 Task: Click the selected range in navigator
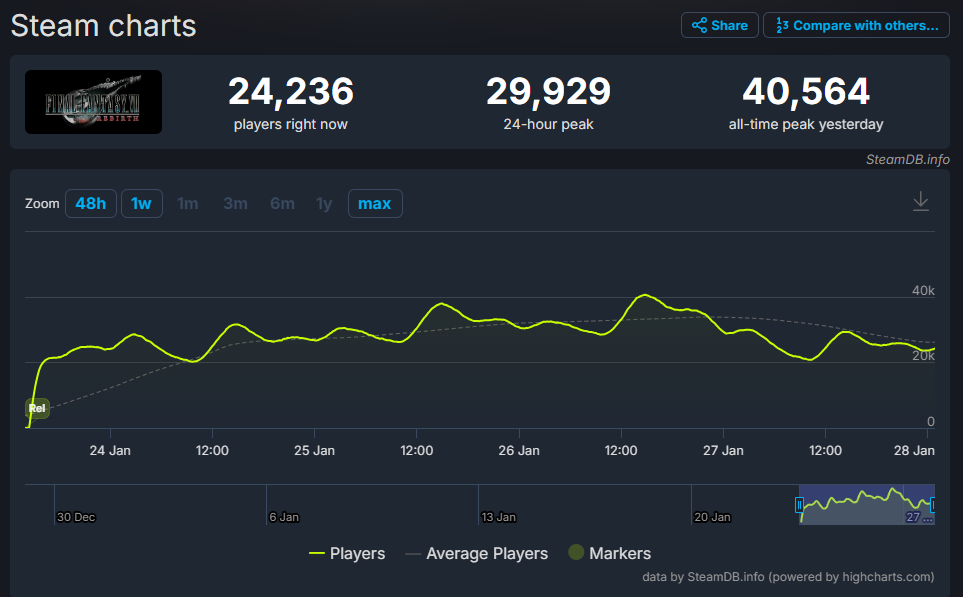(x=867, y=505)
